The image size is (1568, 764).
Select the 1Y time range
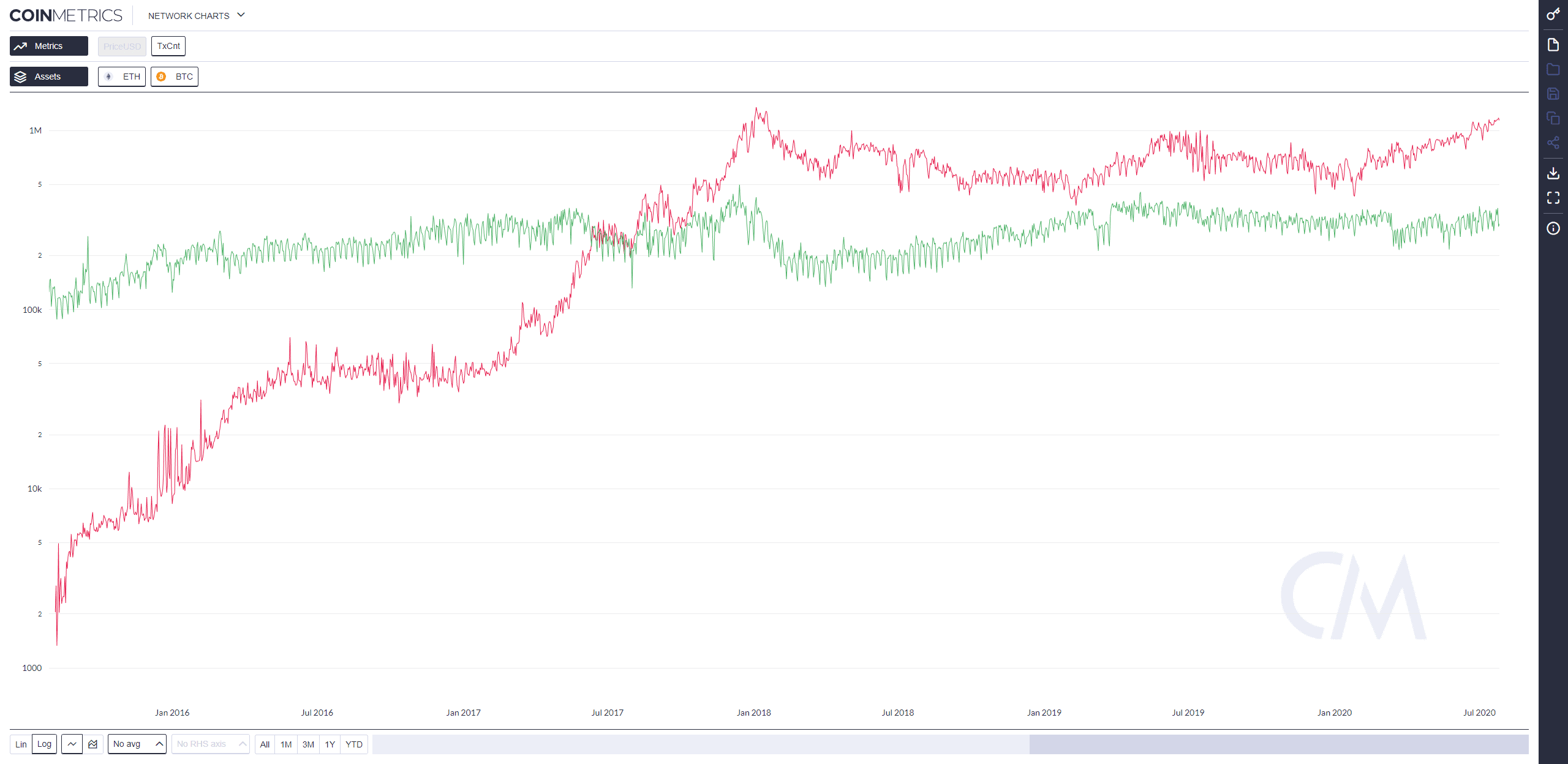pos(330,744)
